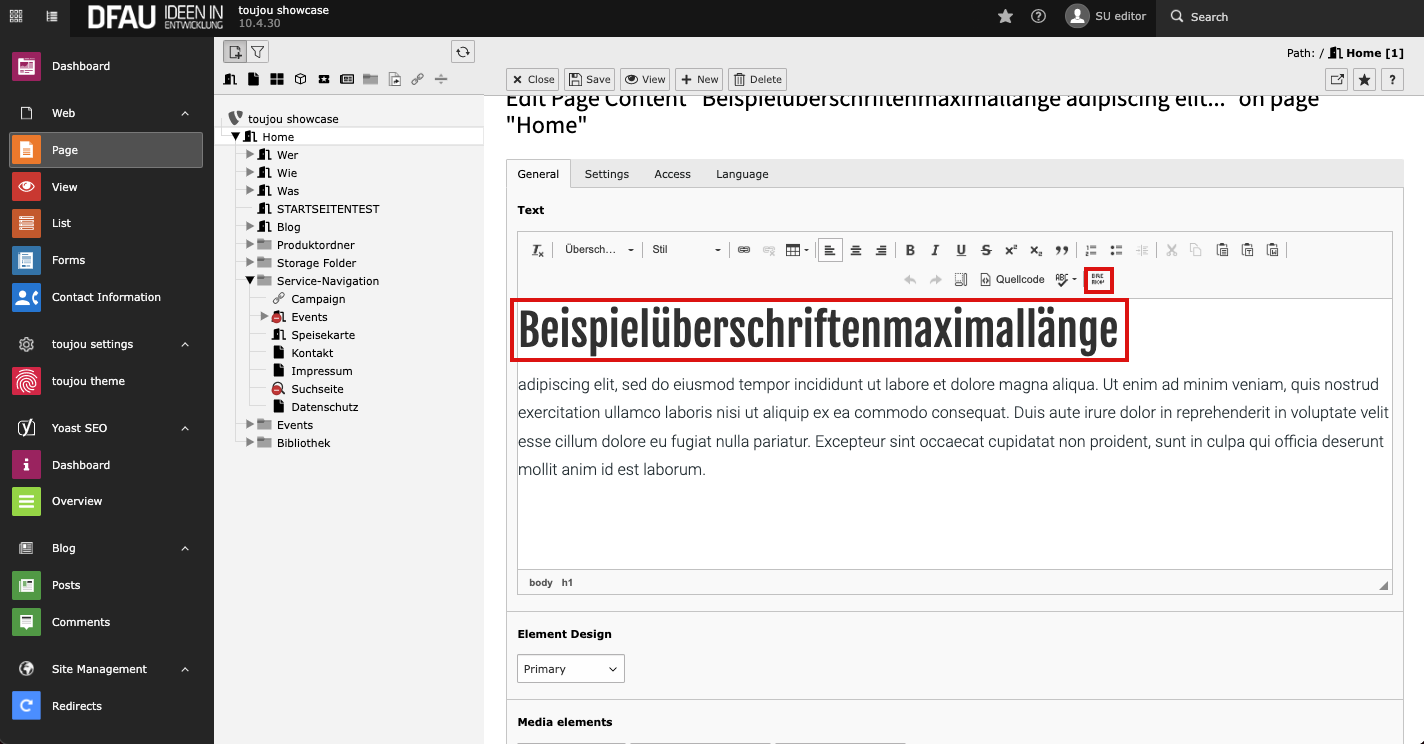Viewport: 1424px width, 744px height.
Task: Toggle superscript formatting
Action: coord(1011,251)
